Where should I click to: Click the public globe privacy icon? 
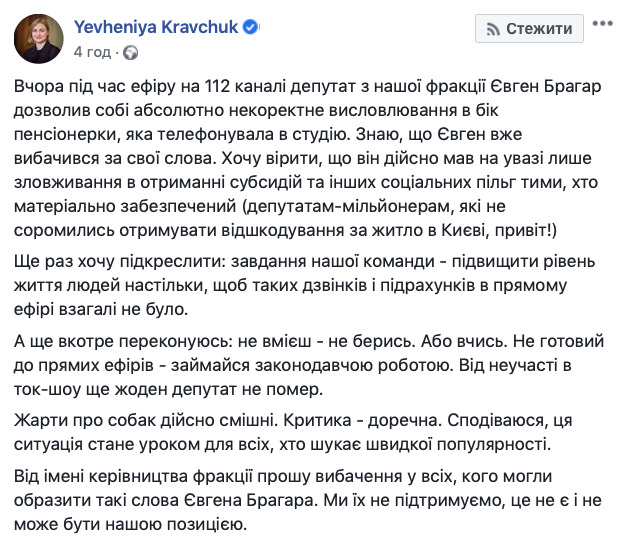131,52
